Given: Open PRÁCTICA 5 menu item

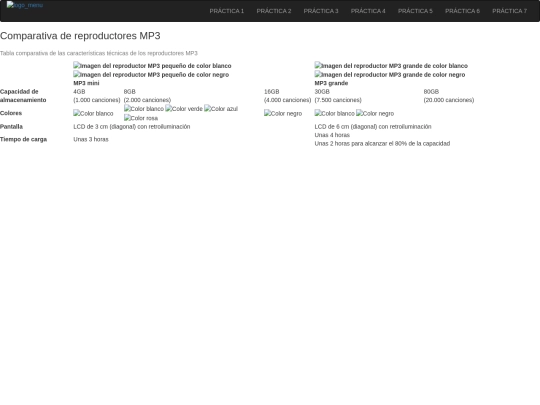Looking at the screenshot, I should (x=415, y=11).
